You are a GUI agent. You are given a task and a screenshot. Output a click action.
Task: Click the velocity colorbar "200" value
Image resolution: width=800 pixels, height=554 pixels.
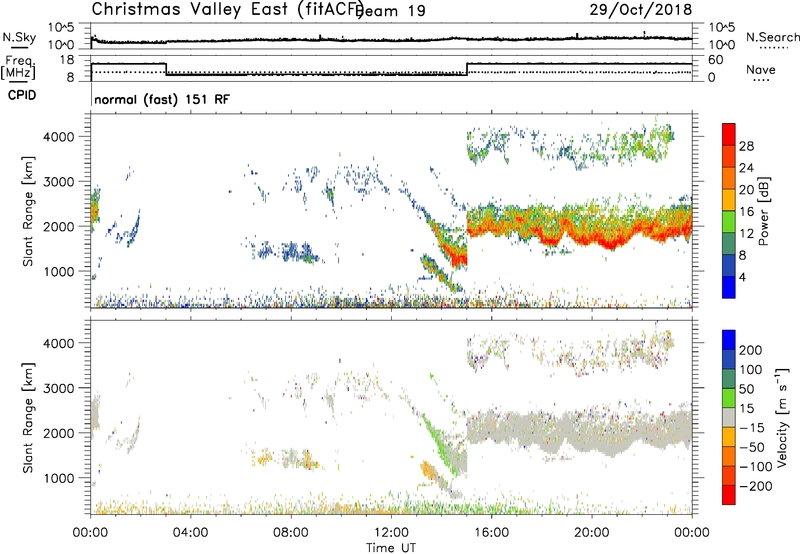point(751,350)
